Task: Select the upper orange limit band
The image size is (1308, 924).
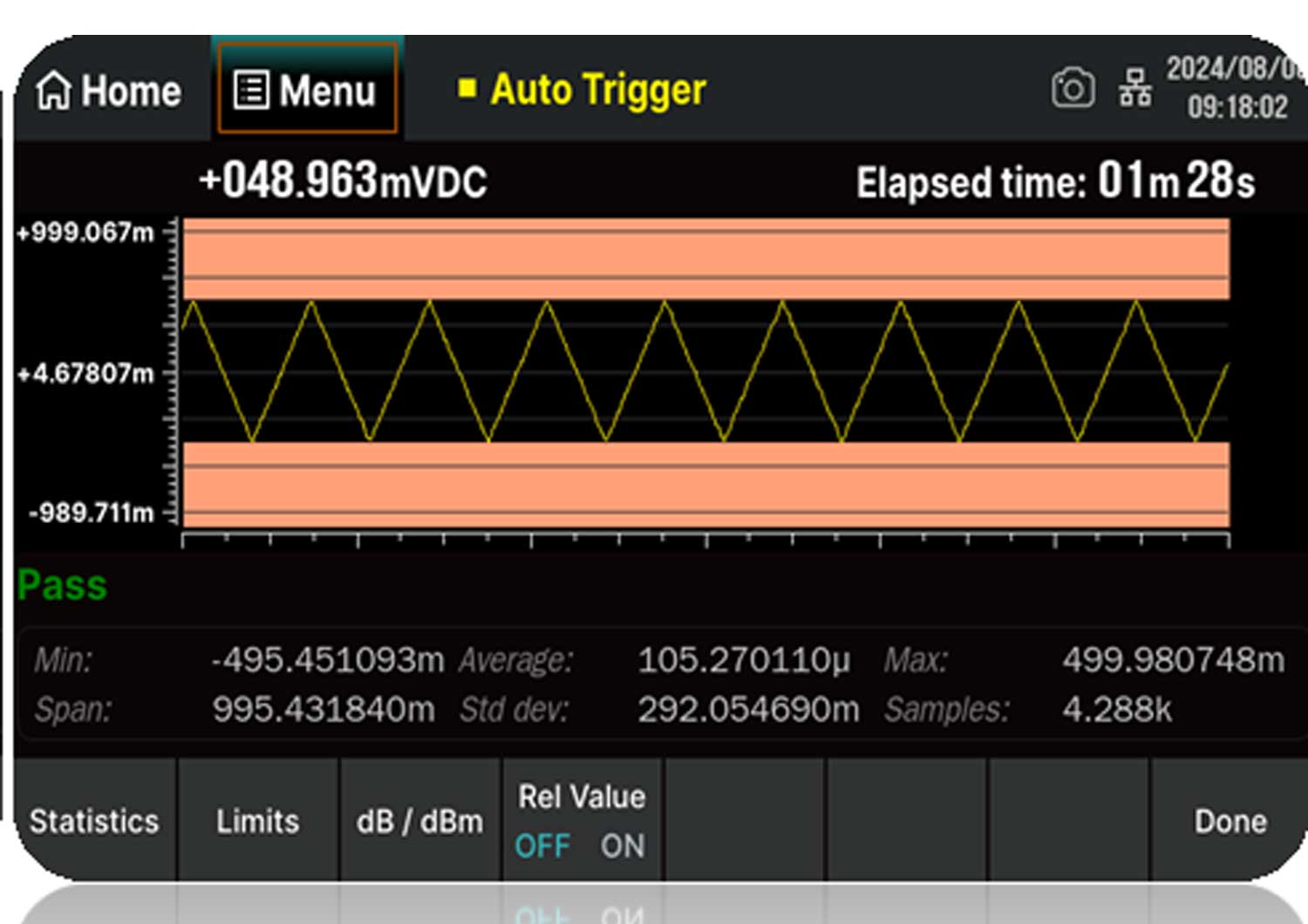Action: coord(706,259)
